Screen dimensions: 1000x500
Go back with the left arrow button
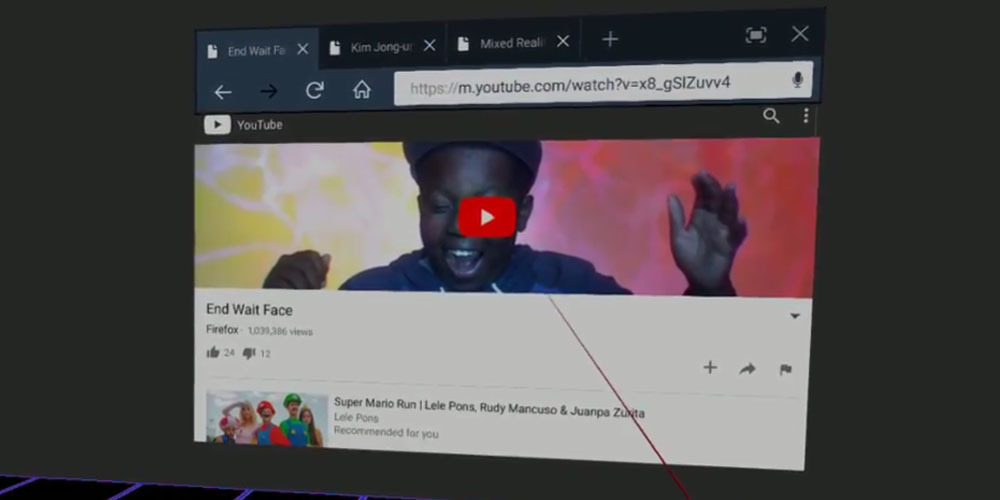pyautogui.click(x=223, y=92)
